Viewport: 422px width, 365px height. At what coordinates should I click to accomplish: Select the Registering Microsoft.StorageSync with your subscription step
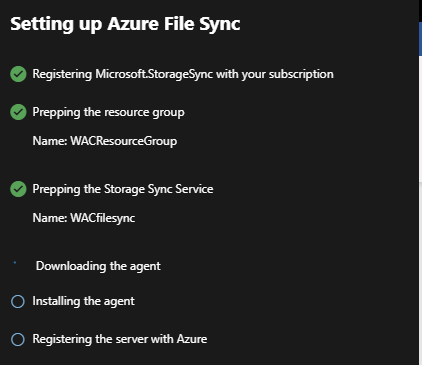tap(183, 74)
